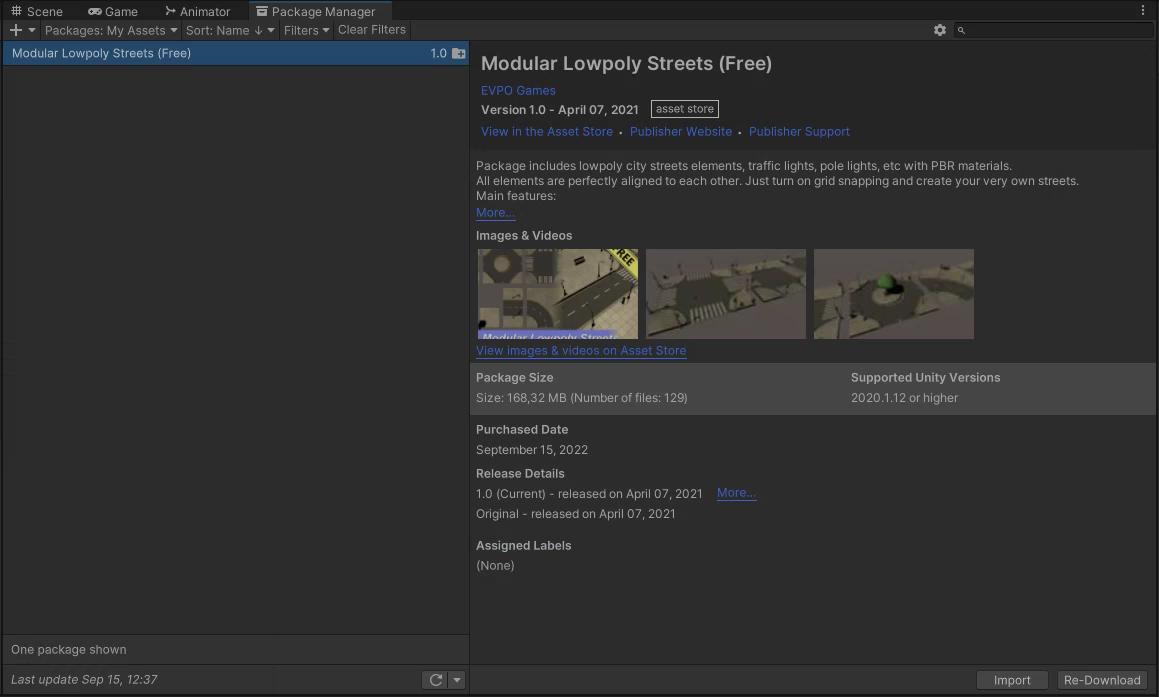Switch to the Scene tab
This screenshot has height=697, width=1159.
click(37, 12)
